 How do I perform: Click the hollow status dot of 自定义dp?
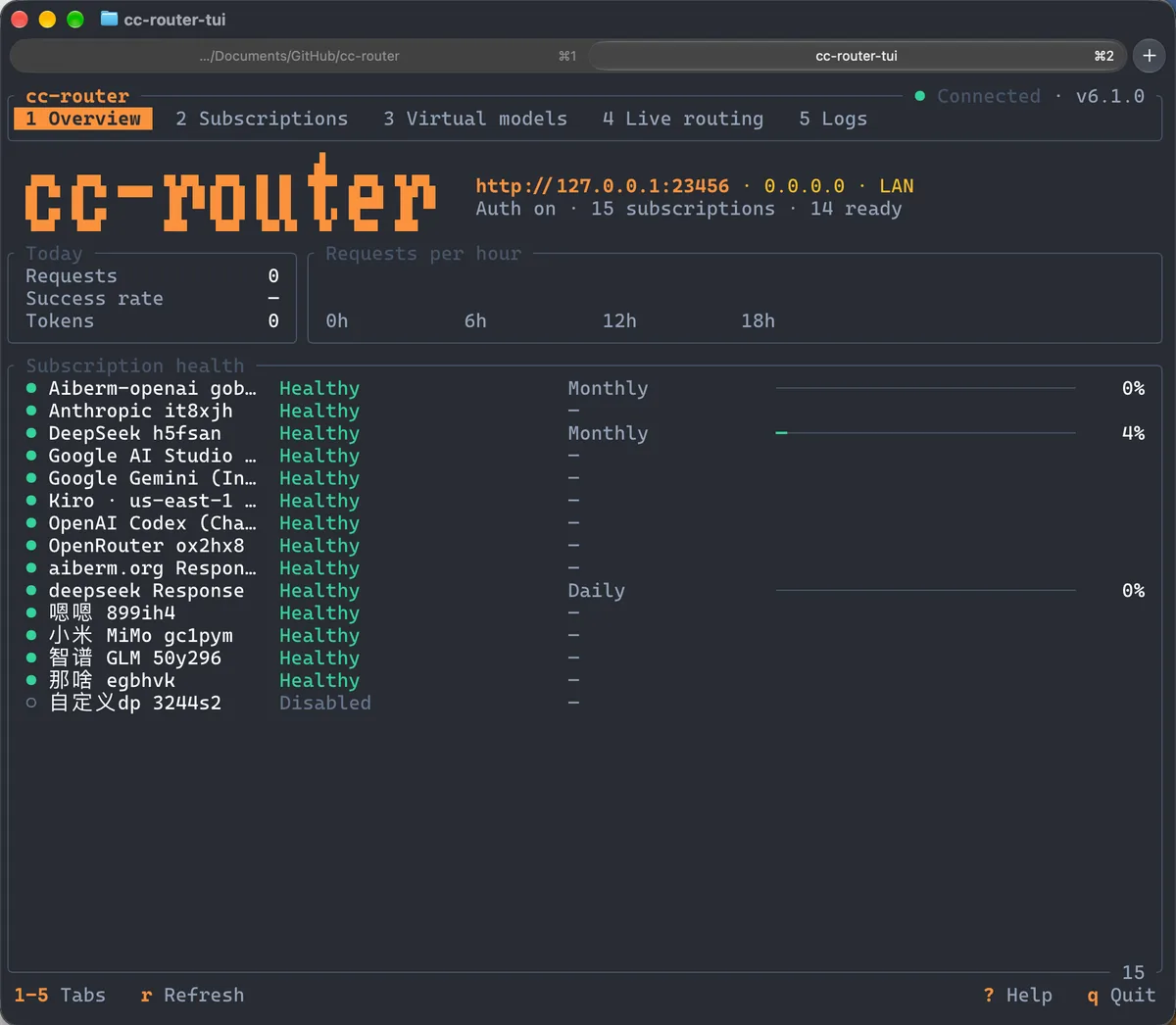tap(31, 704)
